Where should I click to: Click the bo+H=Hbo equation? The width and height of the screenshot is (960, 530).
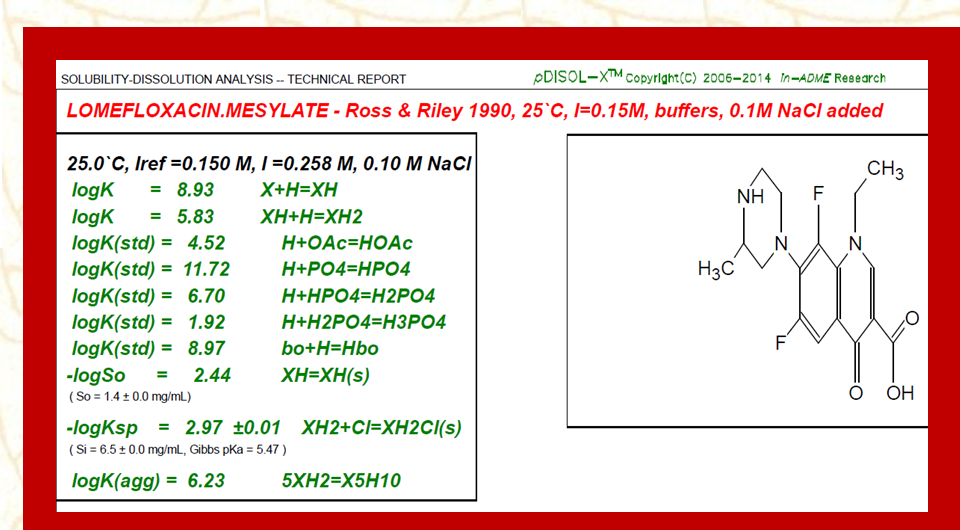[330, 349]
